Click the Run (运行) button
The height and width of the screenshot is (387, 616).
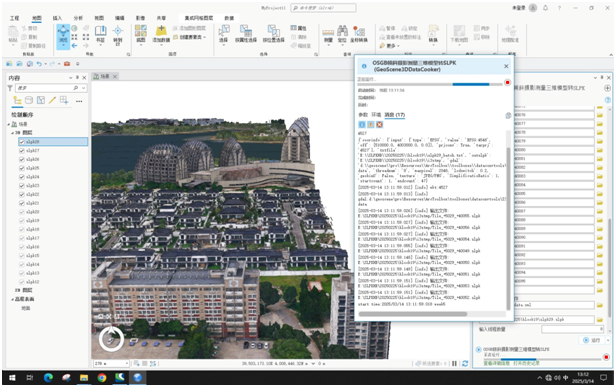pyautogui.click(x=592, y=340)
